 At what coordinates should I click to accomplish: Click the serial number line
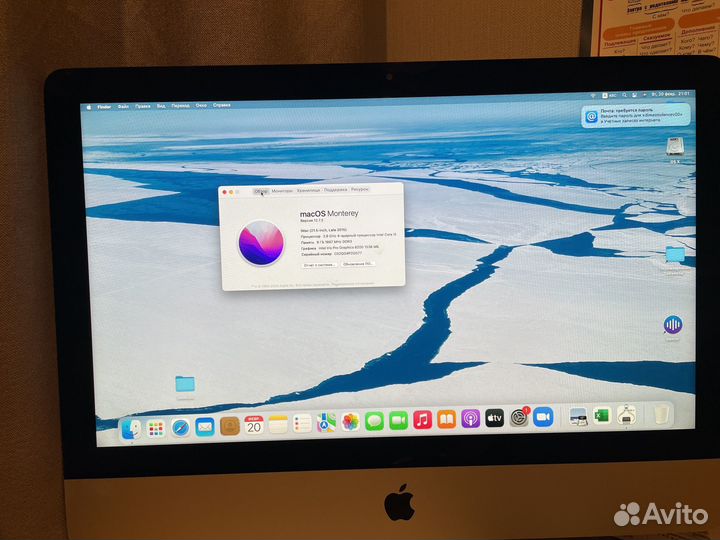[332, 253]
